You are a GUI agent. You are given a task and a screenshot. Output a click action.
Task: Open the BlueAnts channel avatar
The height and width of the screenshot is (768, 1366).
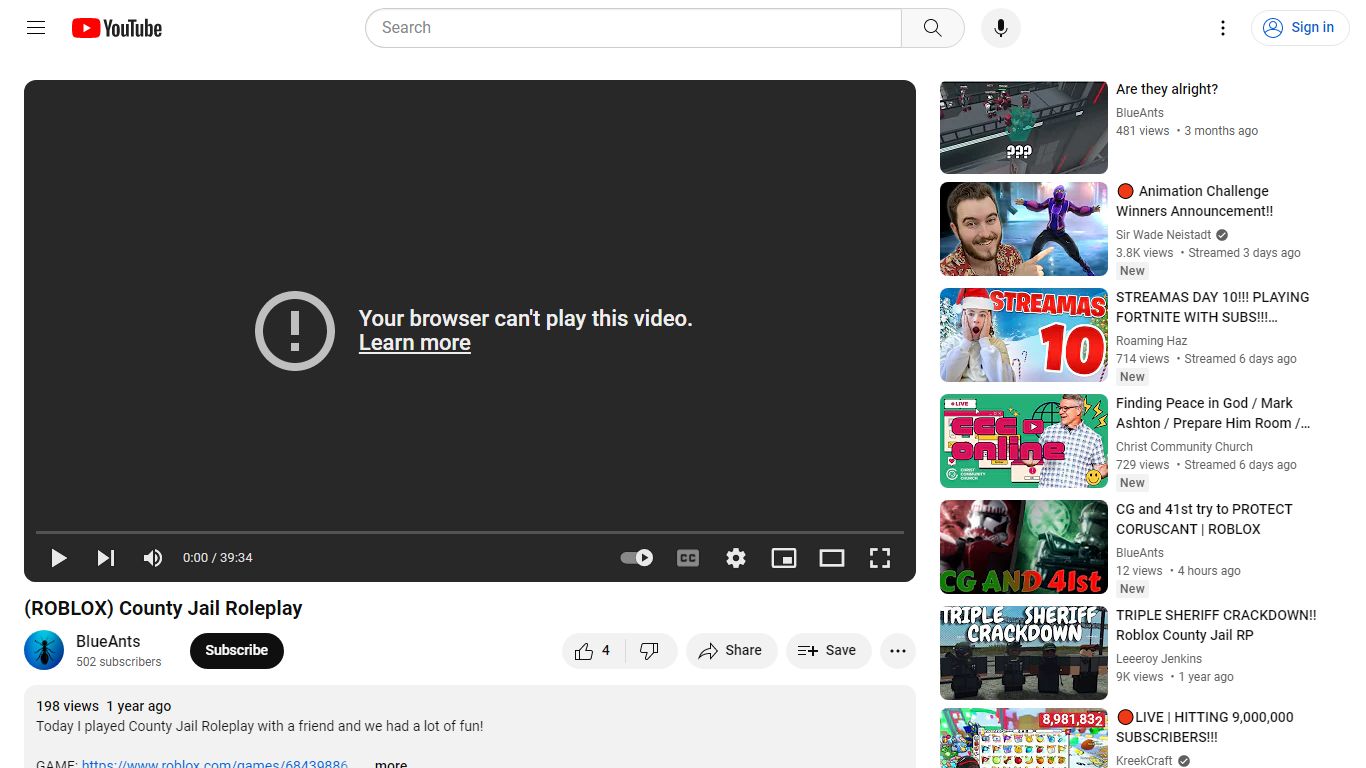[x=44, y=650]
